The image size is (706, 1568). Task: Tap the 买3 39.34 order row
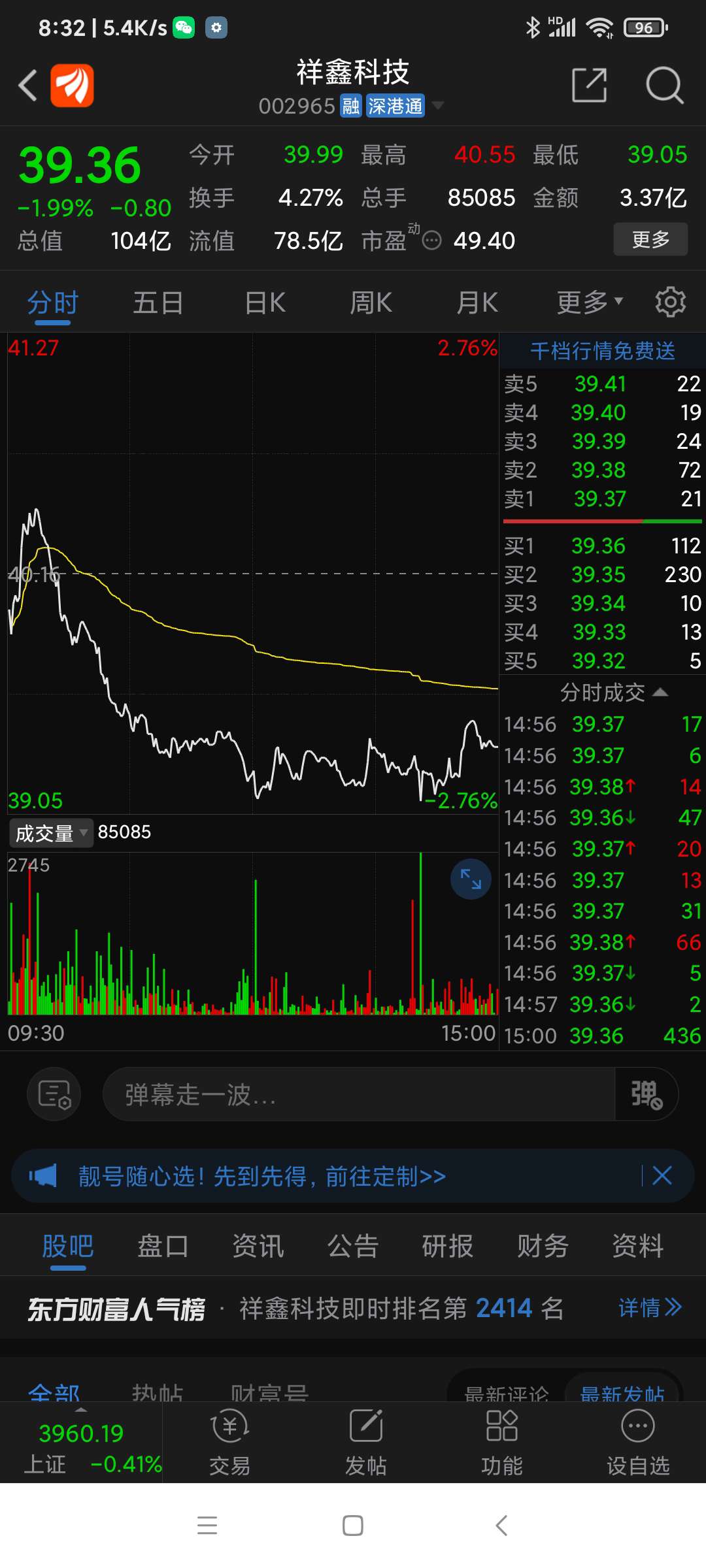(x=603, y=603)
